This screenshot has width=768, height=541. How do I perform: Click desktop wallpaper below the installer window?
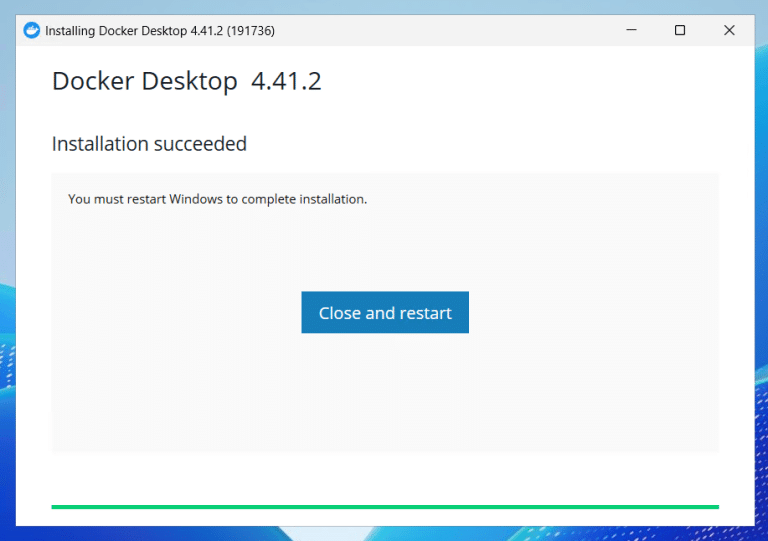385,534
